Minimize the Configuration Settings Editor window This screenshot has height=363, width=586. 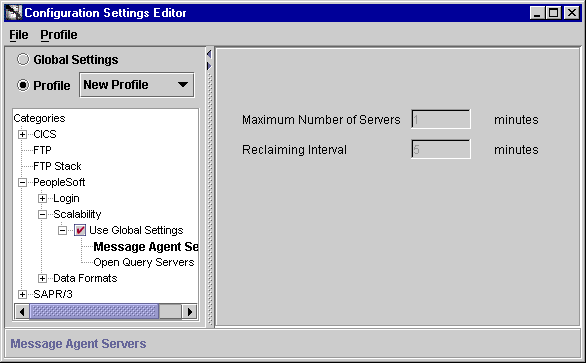537,13
